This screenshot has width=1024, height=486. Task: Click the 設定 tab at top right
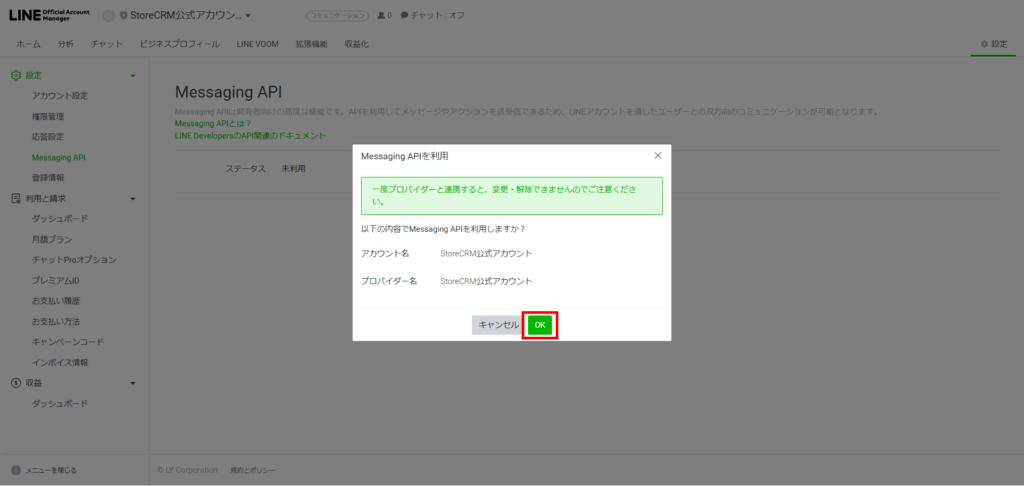[993, 44]
